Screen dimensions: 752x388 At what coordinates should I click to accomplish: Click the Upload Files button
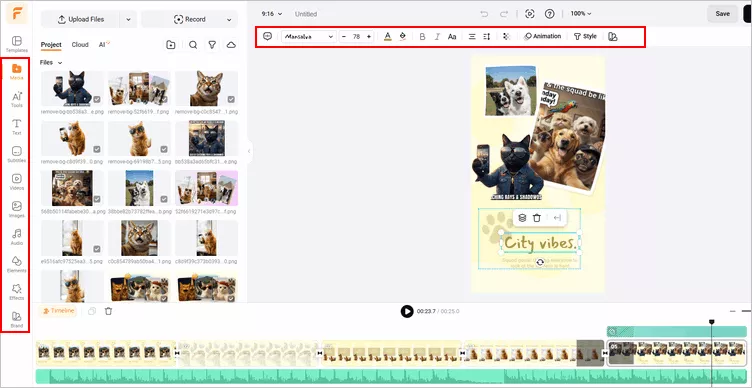81,20
